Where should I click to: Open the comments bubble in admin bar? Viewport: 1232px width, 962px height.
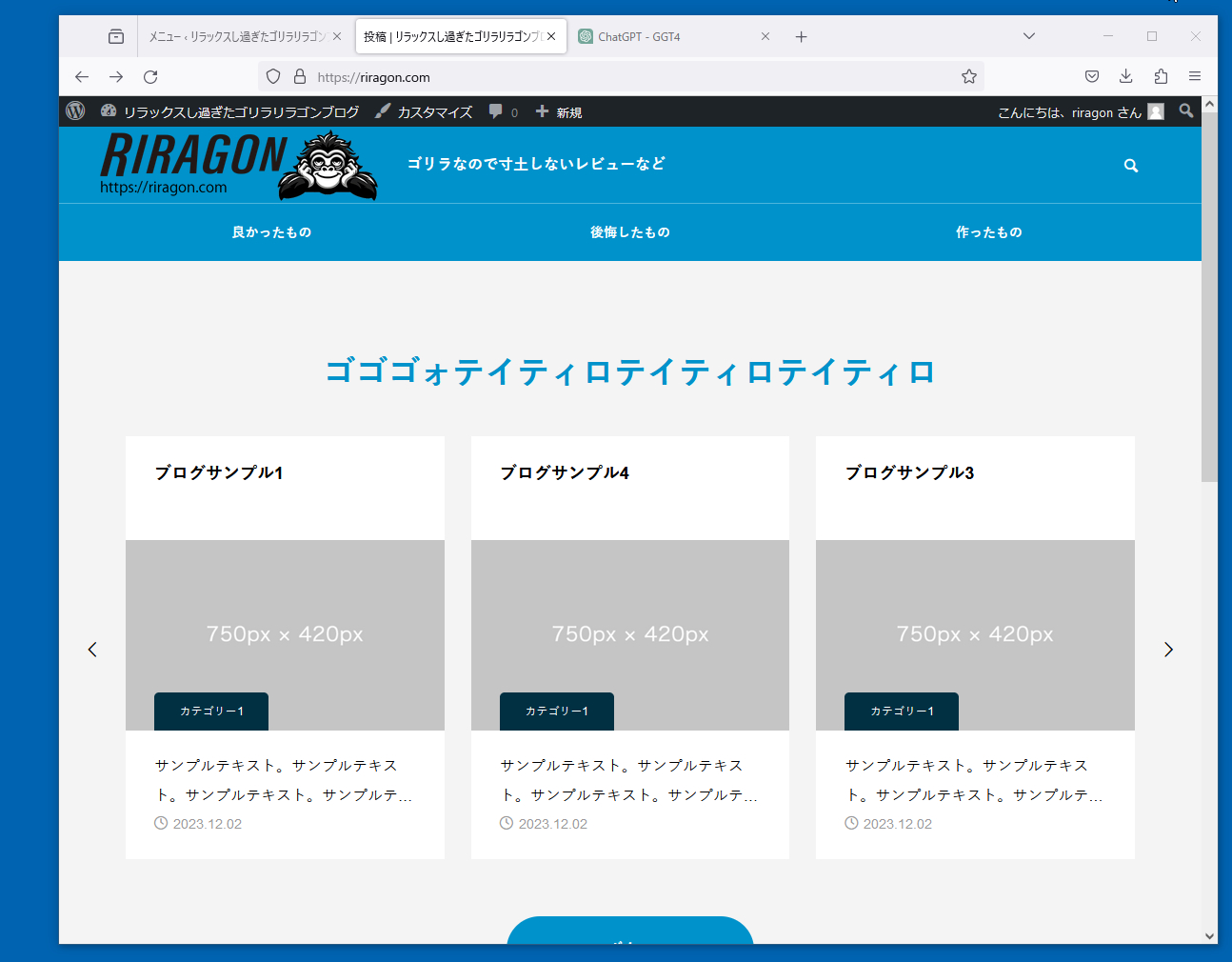[x=503, y=111]
